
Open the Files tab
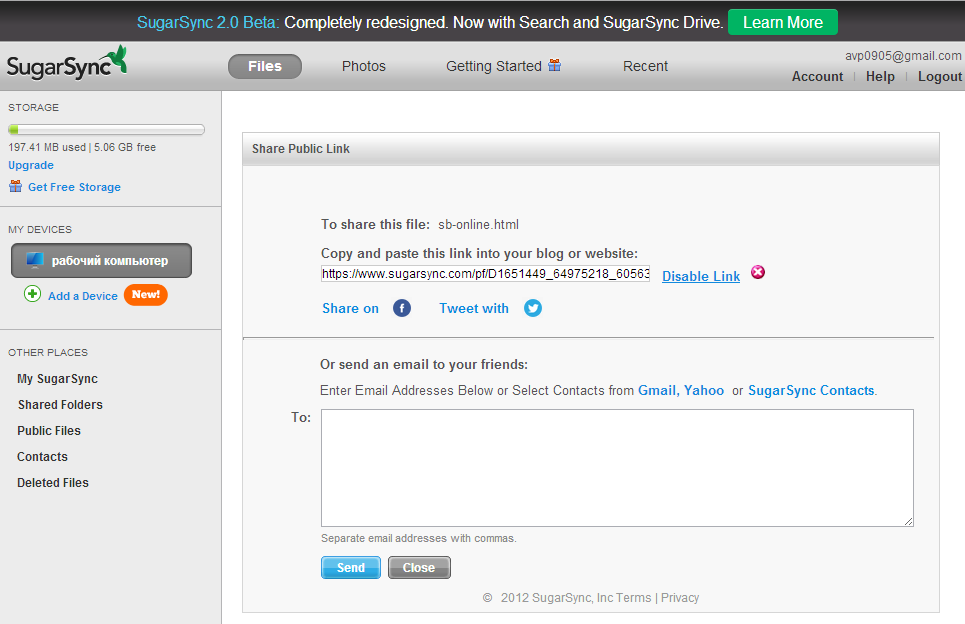click(x=265, y=66)
